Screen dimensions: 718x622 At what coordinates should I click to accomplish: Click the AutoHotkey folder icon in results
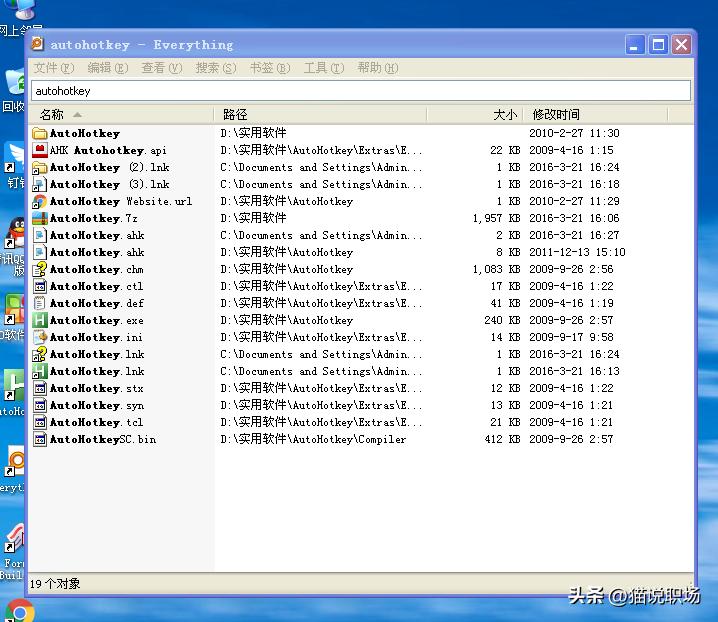pos(40,133)
